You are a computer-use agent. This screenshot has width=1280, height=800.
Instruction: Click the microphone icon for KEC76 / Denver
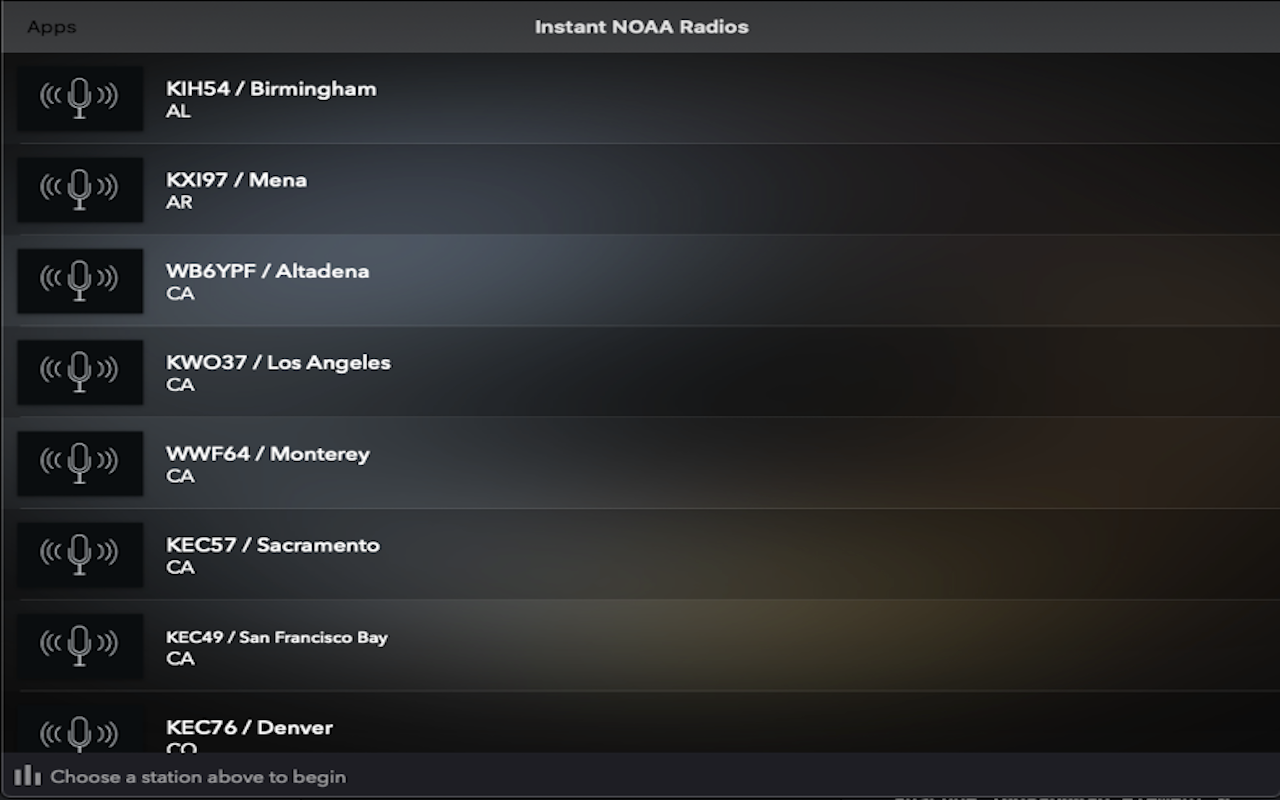click(x=80, y=730)
